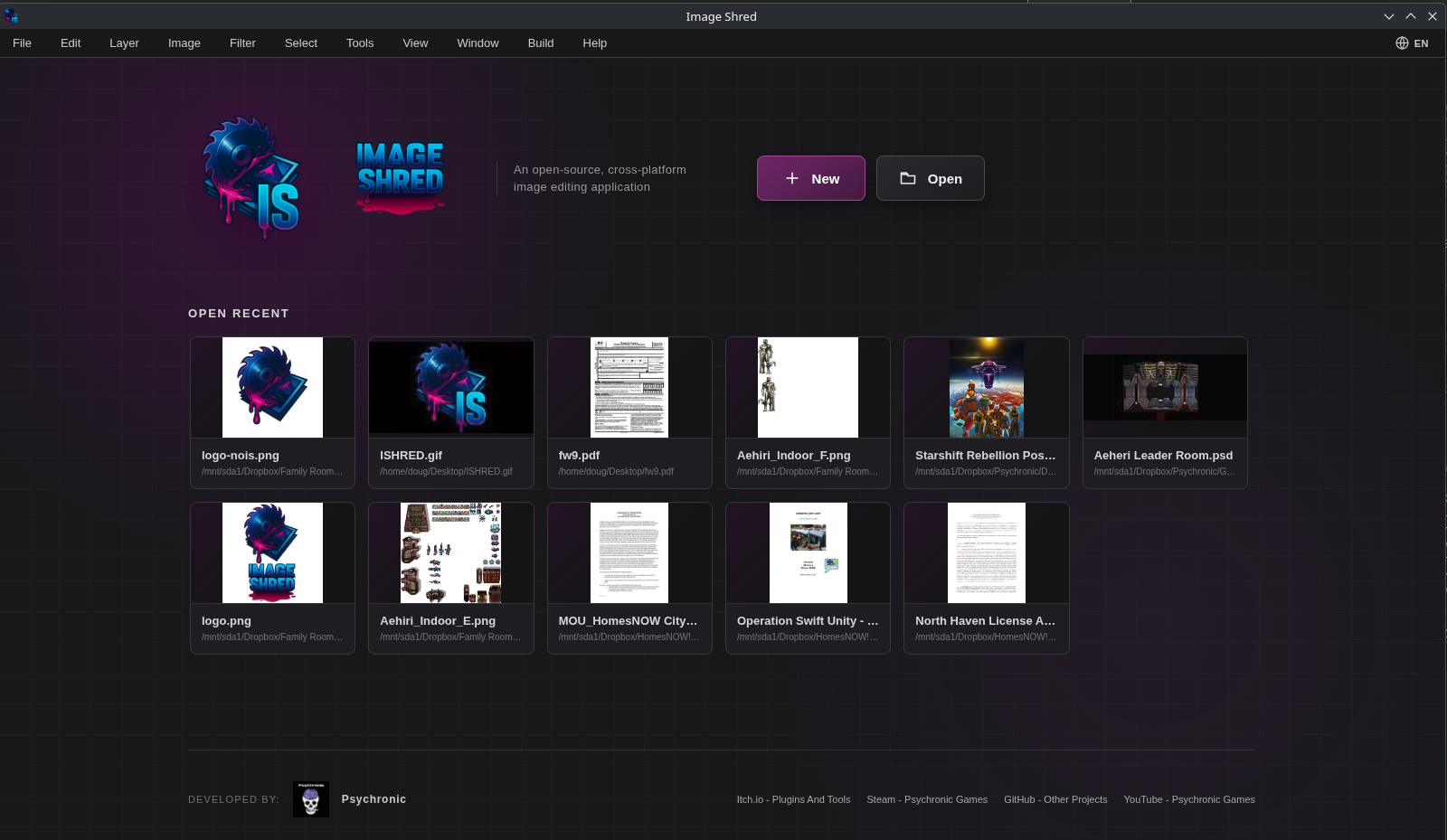Click the ISHRED.gif file name

411,456
